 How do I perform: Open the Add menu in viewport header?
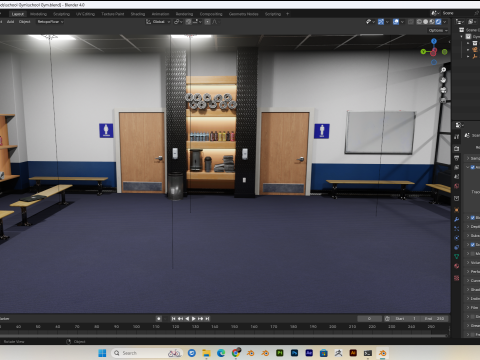point(11,22)
